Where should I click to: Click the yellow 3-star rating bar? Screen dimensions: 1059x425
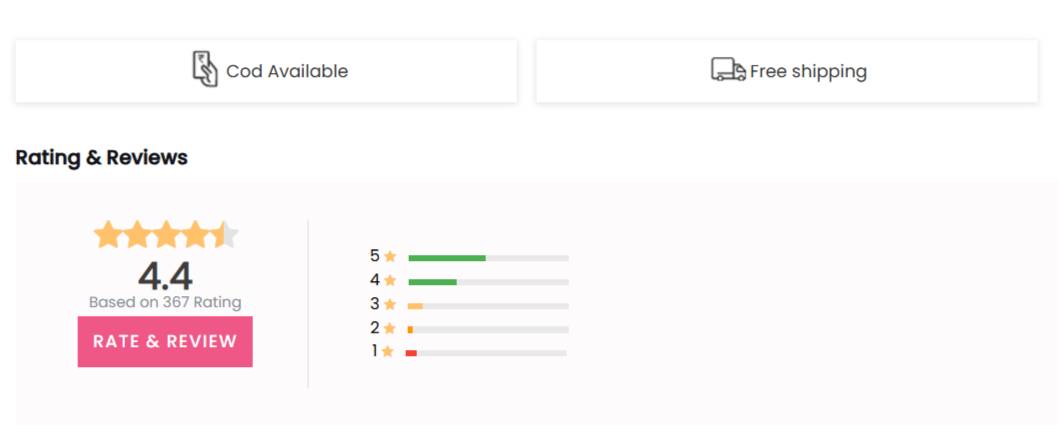click(x=488, y=306)
